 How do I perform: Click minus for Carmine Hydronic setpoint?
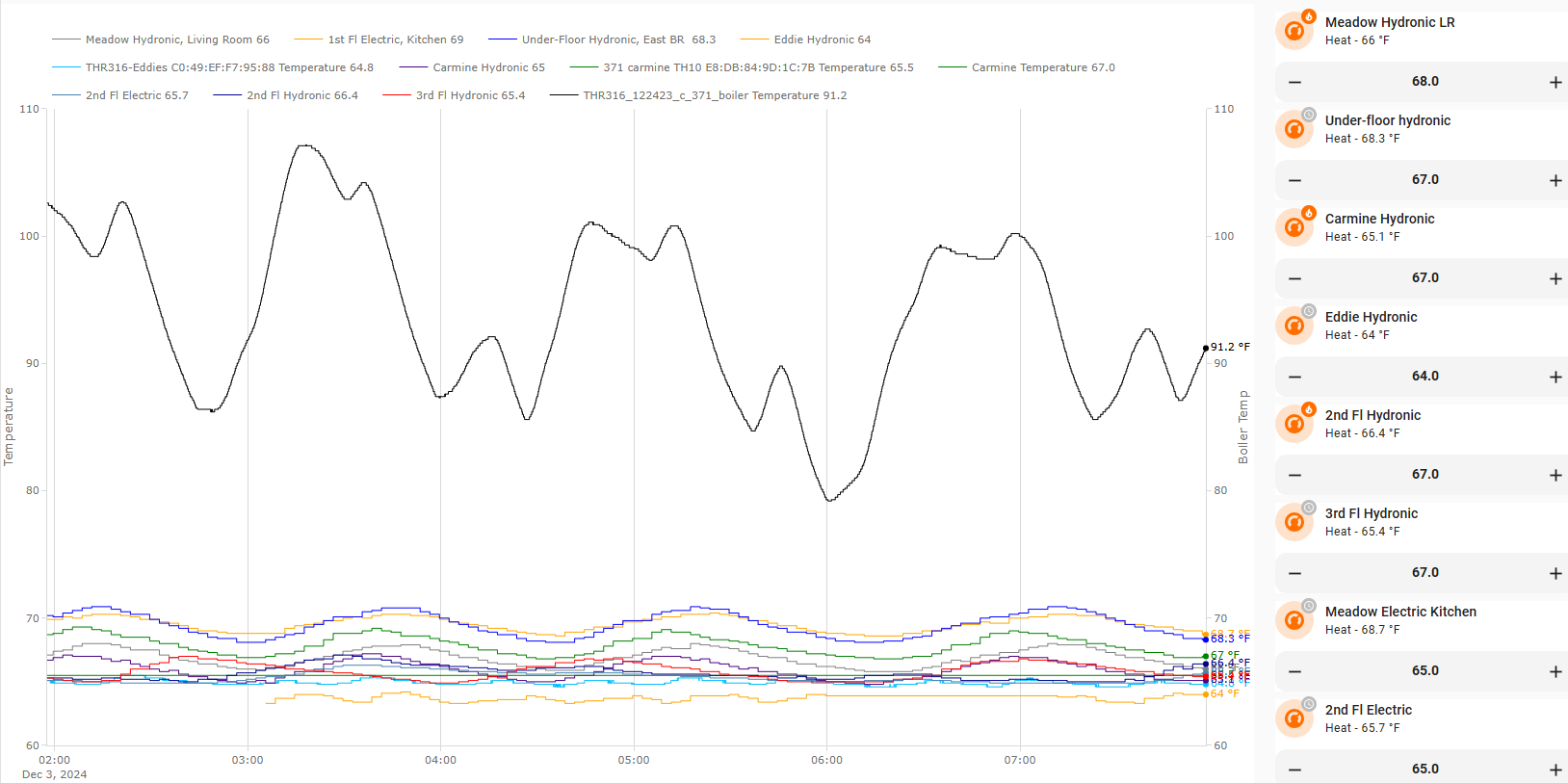[1294, 278]
